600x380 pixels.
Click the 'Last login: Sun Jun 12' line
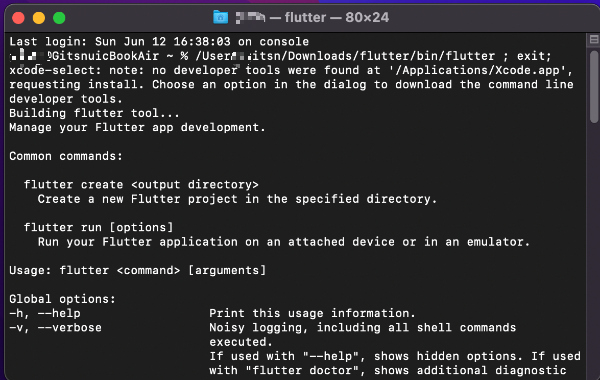point(159,42)
